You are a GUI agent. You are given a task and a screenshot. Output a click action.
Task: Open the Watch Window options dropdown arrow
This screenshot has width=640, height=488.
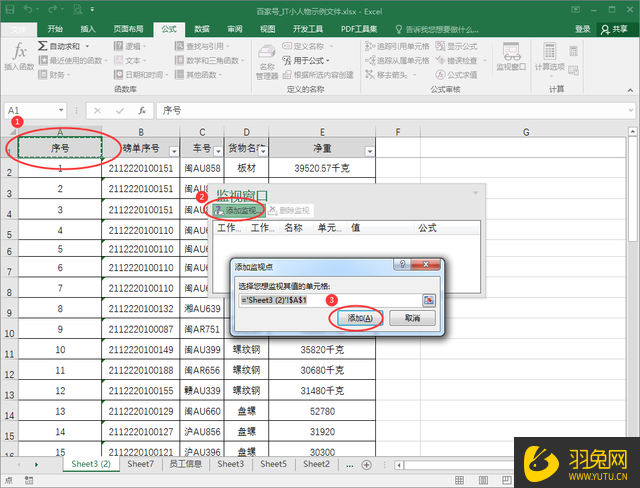tap(476, 193)
